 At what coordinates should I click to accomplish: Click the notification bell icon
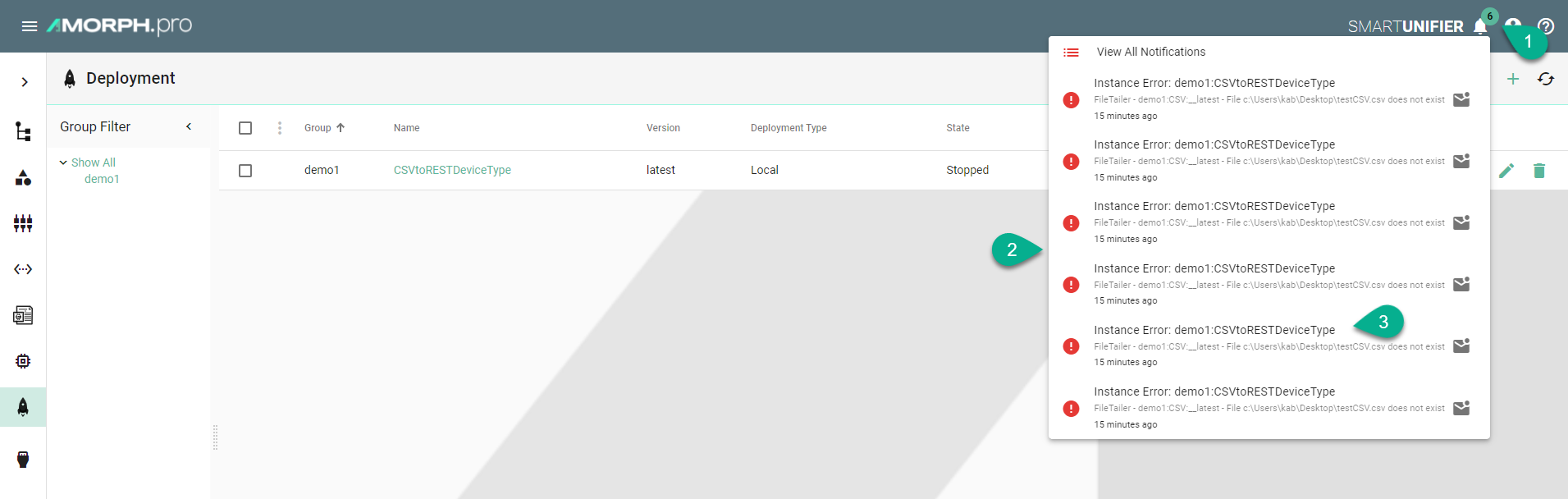click(1480, 26)
